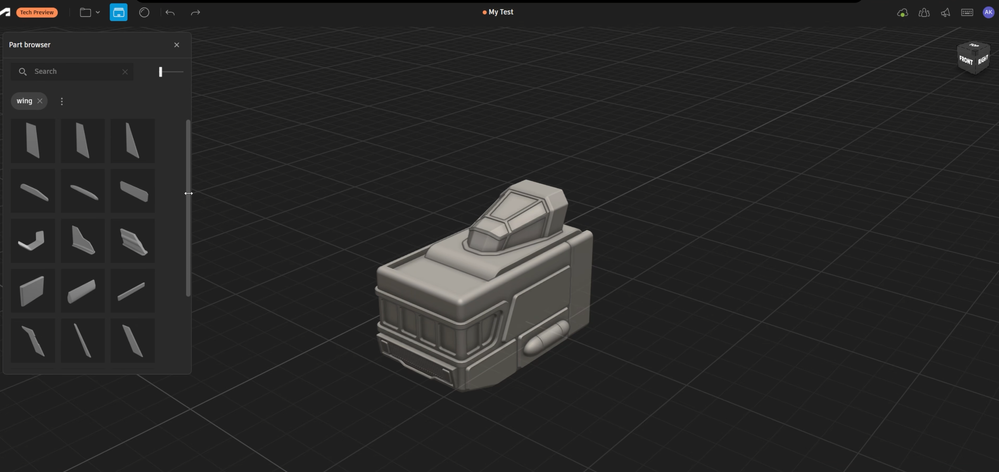
Task: Redo the action with the arrow icon
Action: point(196,12)
